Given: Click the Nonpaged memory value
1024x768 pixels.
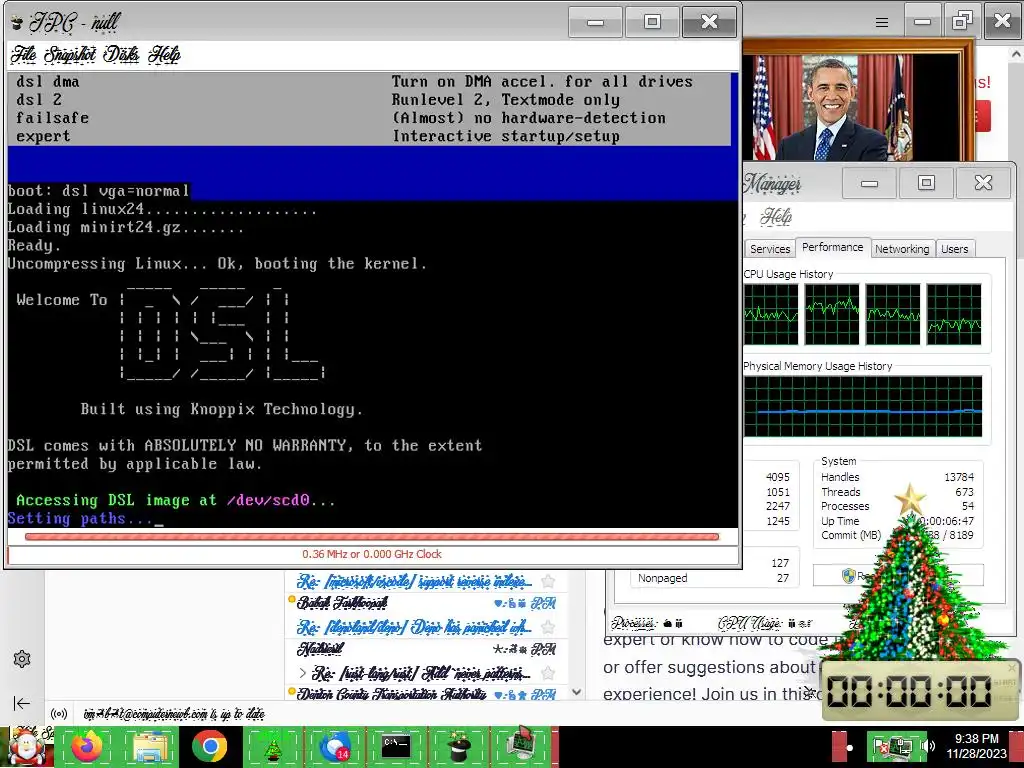Looking at the screenshot, I should (x=783, y=578).
